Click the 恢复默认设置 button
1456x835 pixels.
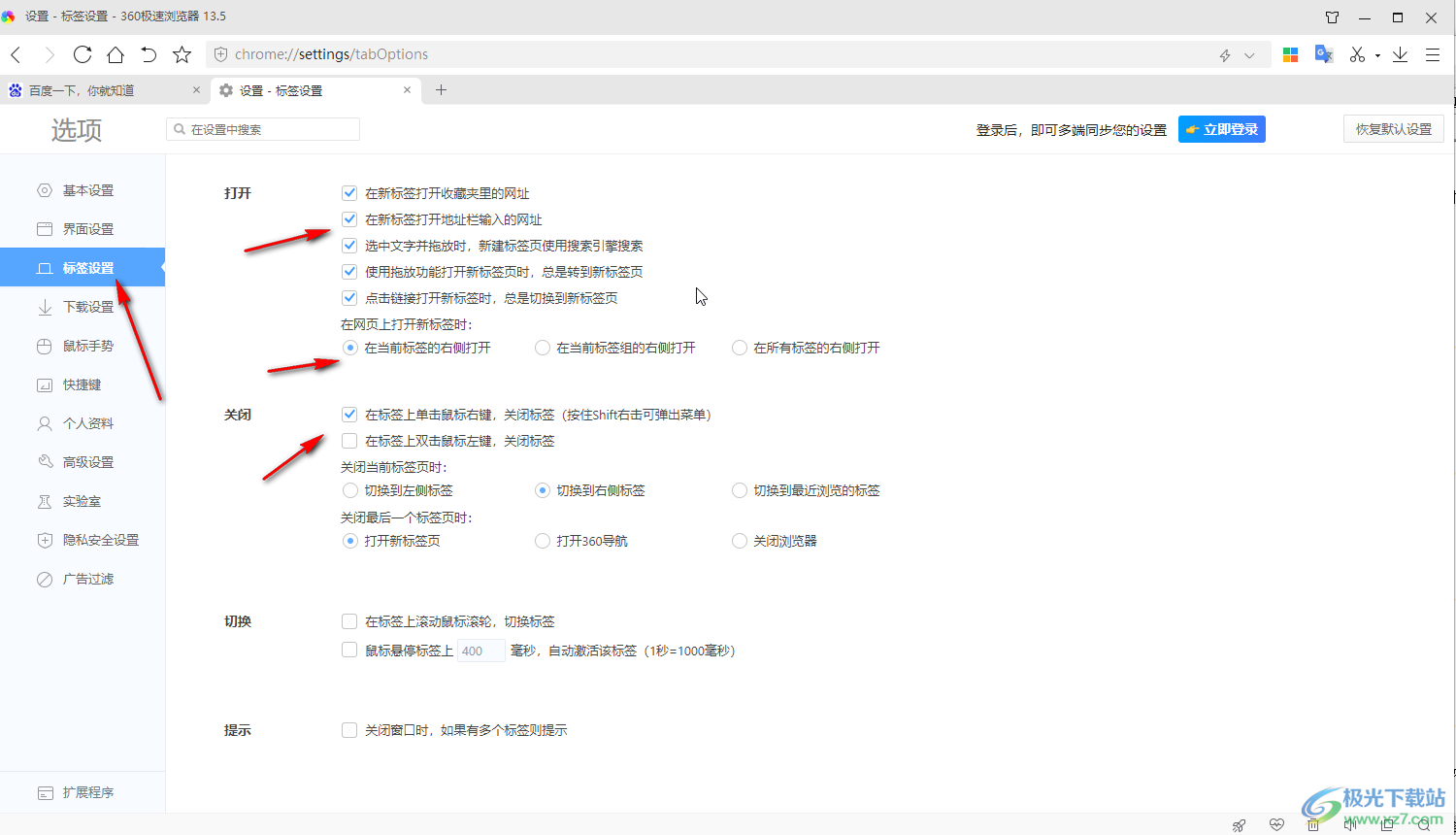point(1394,129)
